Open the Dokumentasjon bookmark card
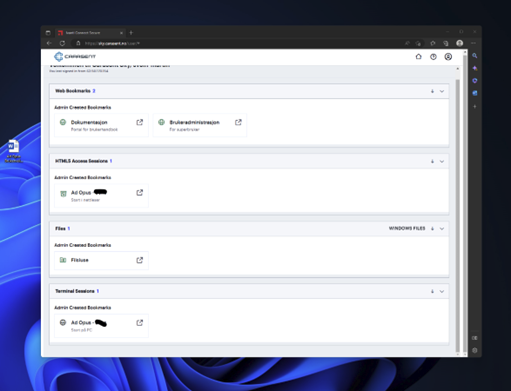The height and width of the screenshot is (391, 511). click(x=101, y=125)
